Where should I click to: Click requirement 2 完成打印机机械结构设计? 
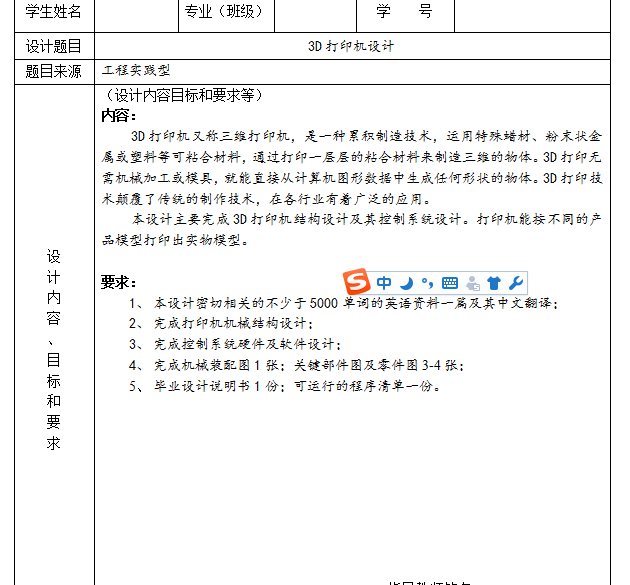(221, 323)
